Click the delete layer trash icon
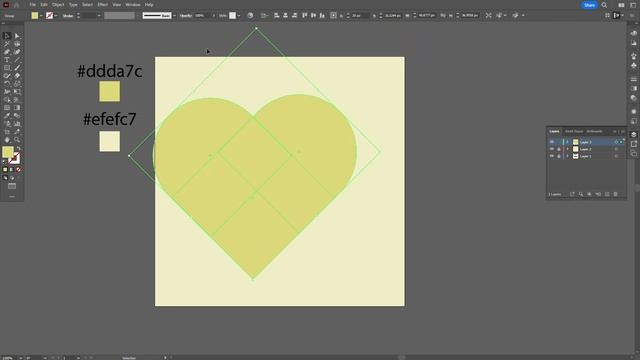Image resolution: width=640 pixels, height=360 pixels. (x=616, y=194)
